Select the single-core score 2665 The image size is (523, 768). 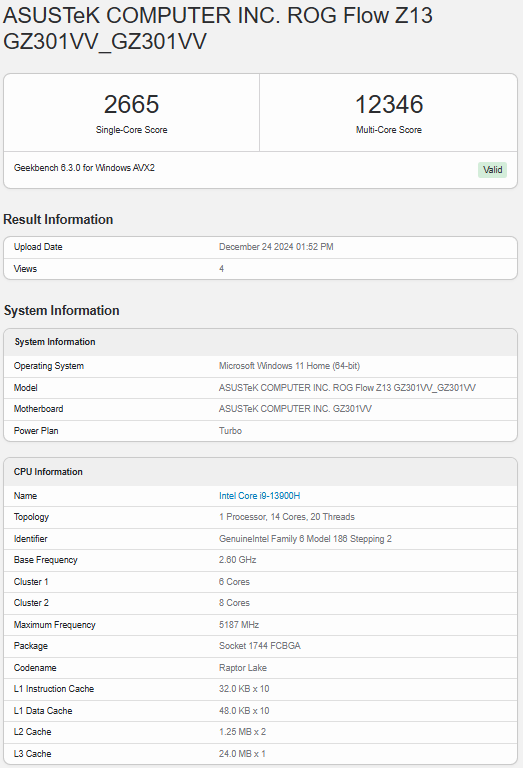[131, 104]
